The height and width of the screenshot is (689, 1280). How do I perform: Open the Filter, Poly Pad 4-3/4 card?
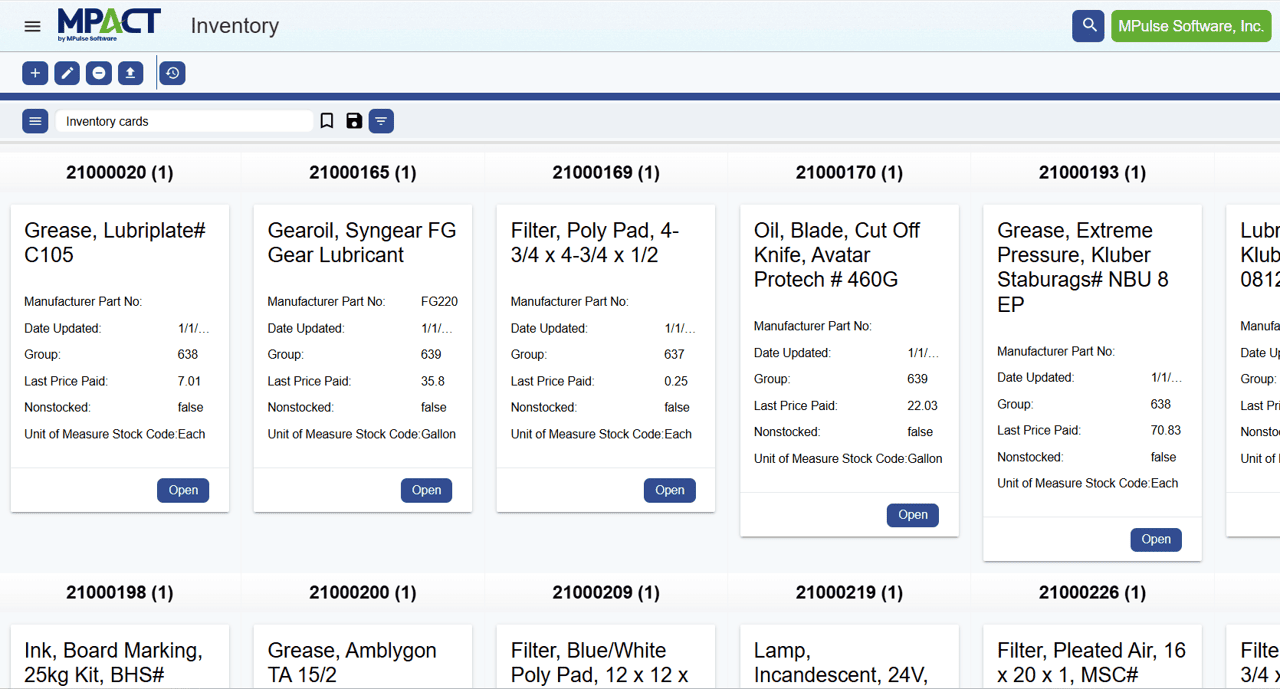(x=670, y=490)
